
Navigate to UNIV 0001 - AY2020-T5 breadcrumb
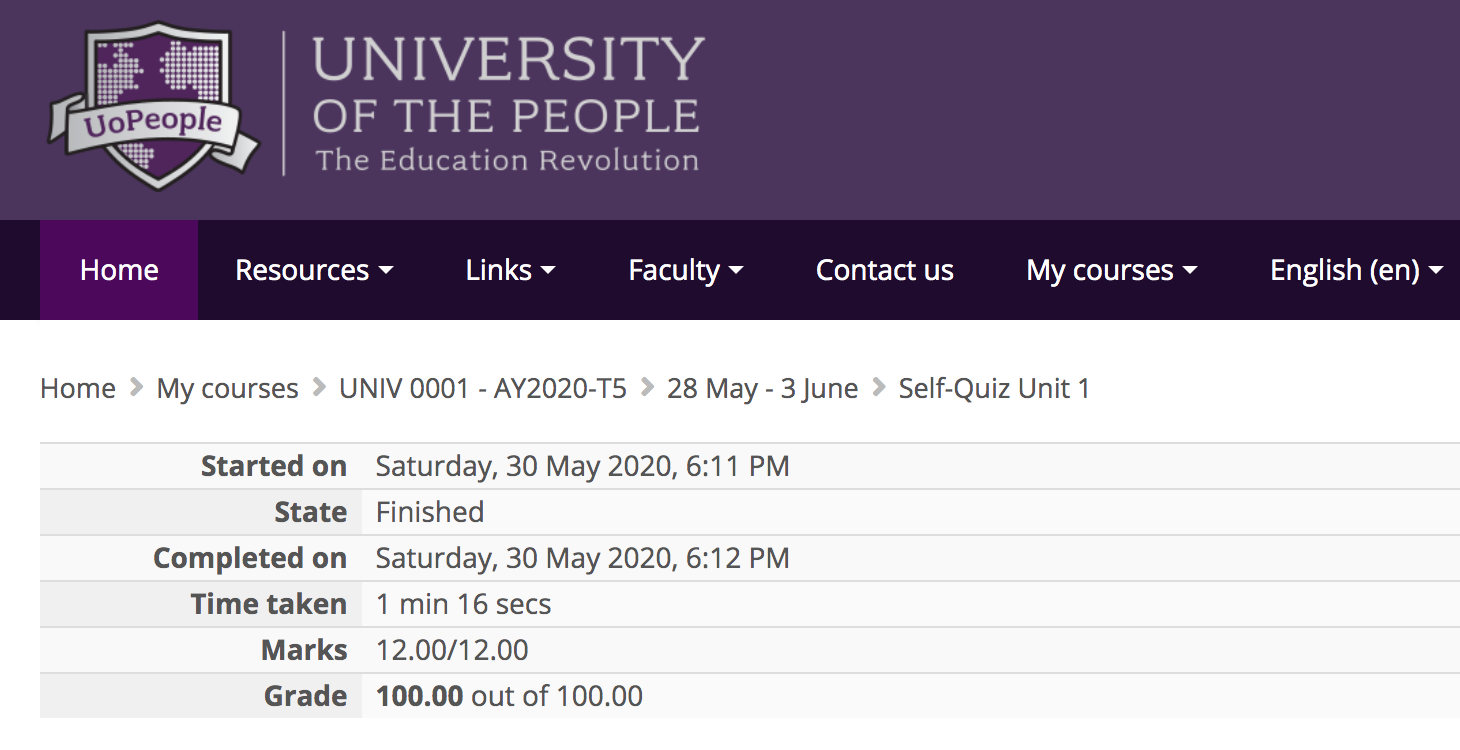click(482, 388)
